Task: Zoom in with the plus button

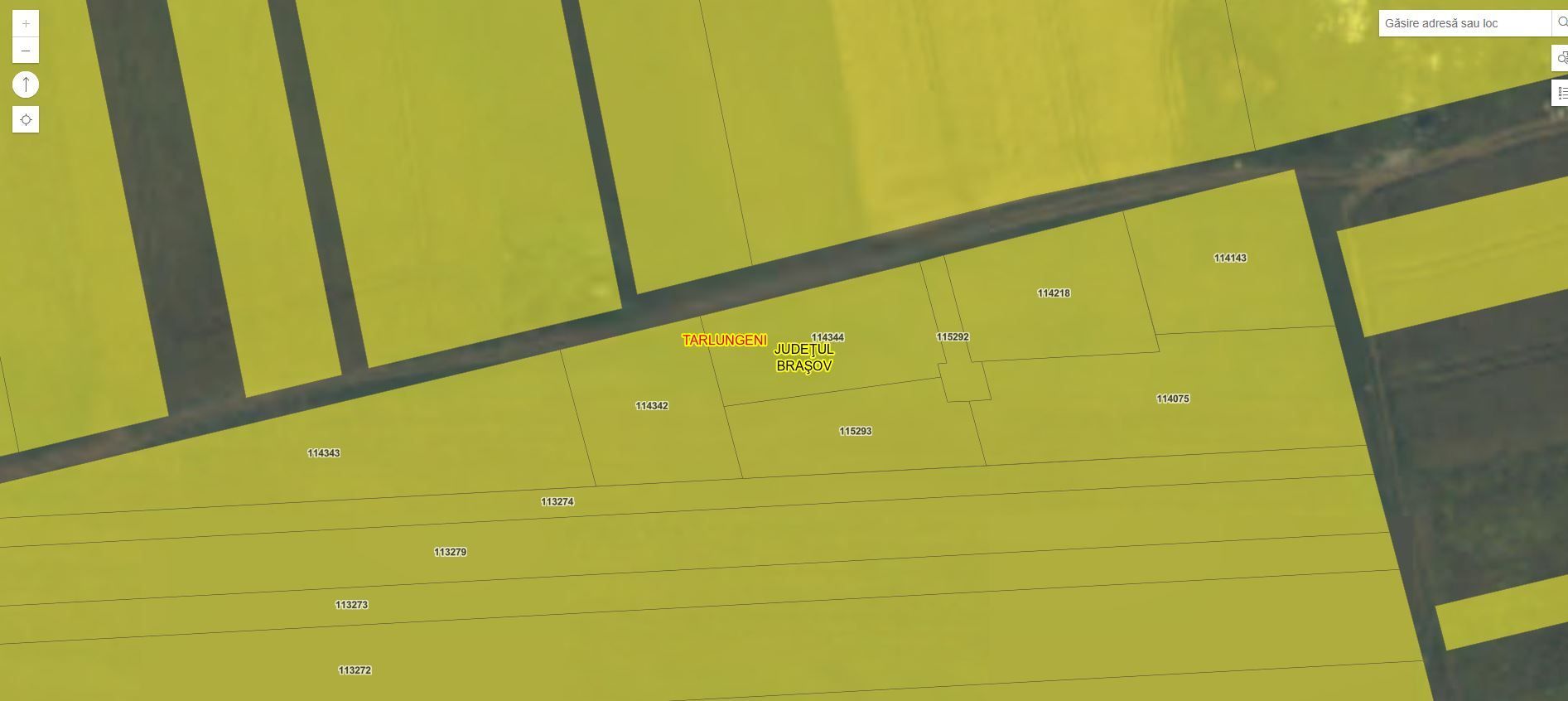Action: tap(26, 23)
